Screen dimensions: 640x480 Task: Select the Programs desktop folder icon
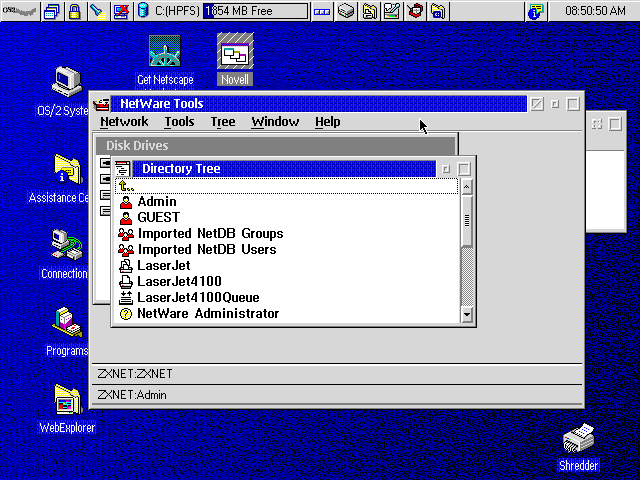pyautogui.click(x=67, y=322)
